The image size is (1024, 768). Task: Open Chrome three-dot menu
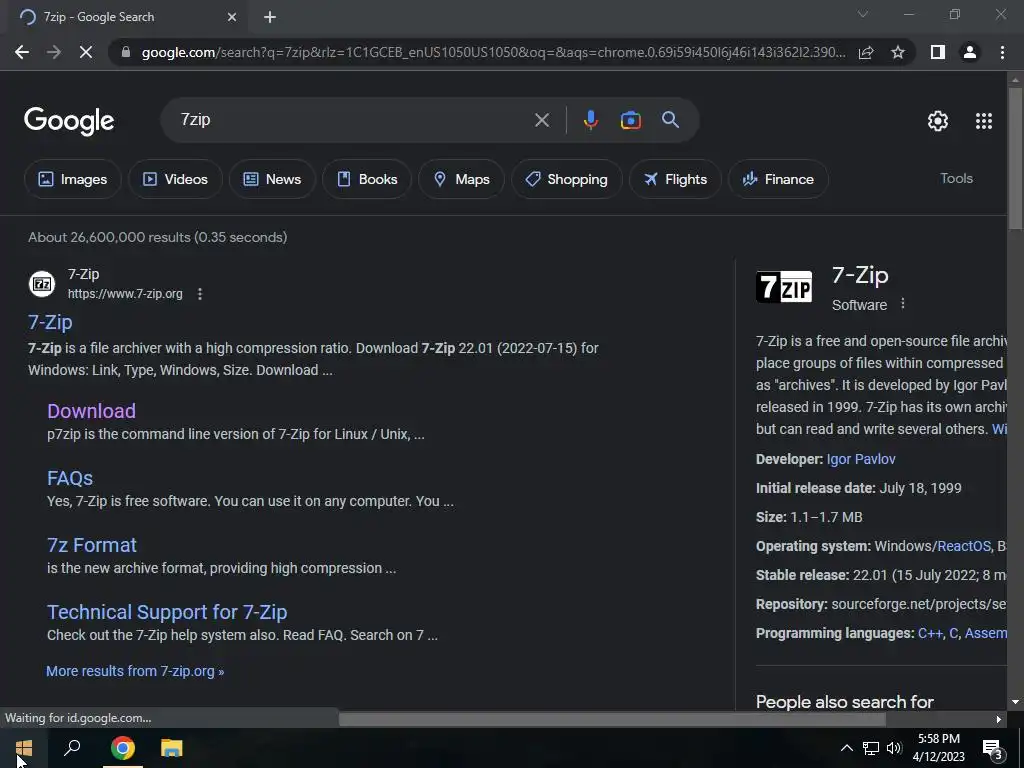tap(1002, 52)
